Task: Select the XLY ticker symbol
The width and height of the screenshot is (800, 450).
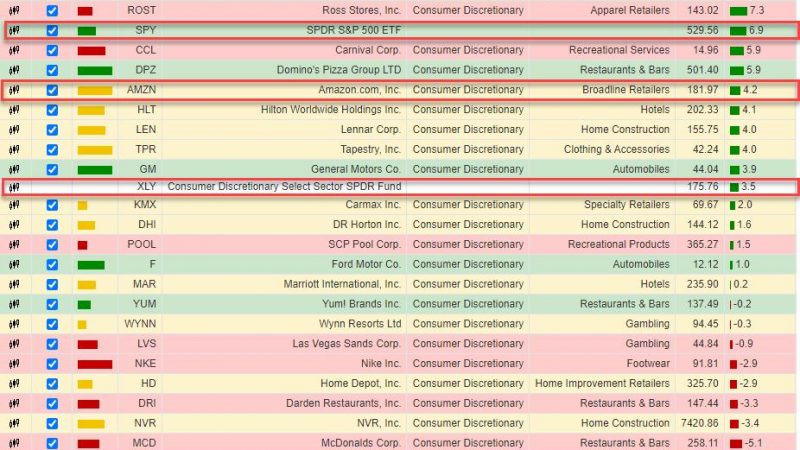Action: 146,187
